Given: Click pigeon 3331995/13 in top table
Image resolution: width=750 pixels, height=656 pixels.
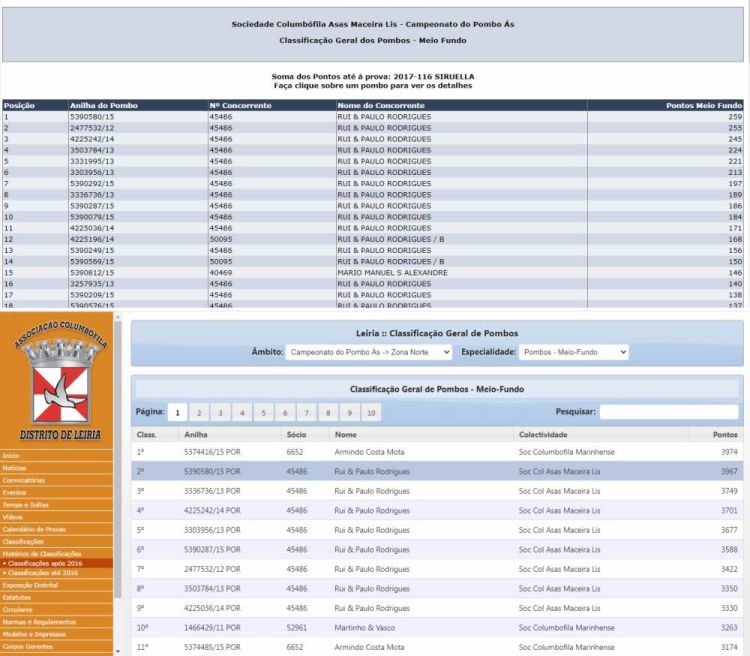Looking at the screenshot, I should pyautogui.click(x=92, y=161).
